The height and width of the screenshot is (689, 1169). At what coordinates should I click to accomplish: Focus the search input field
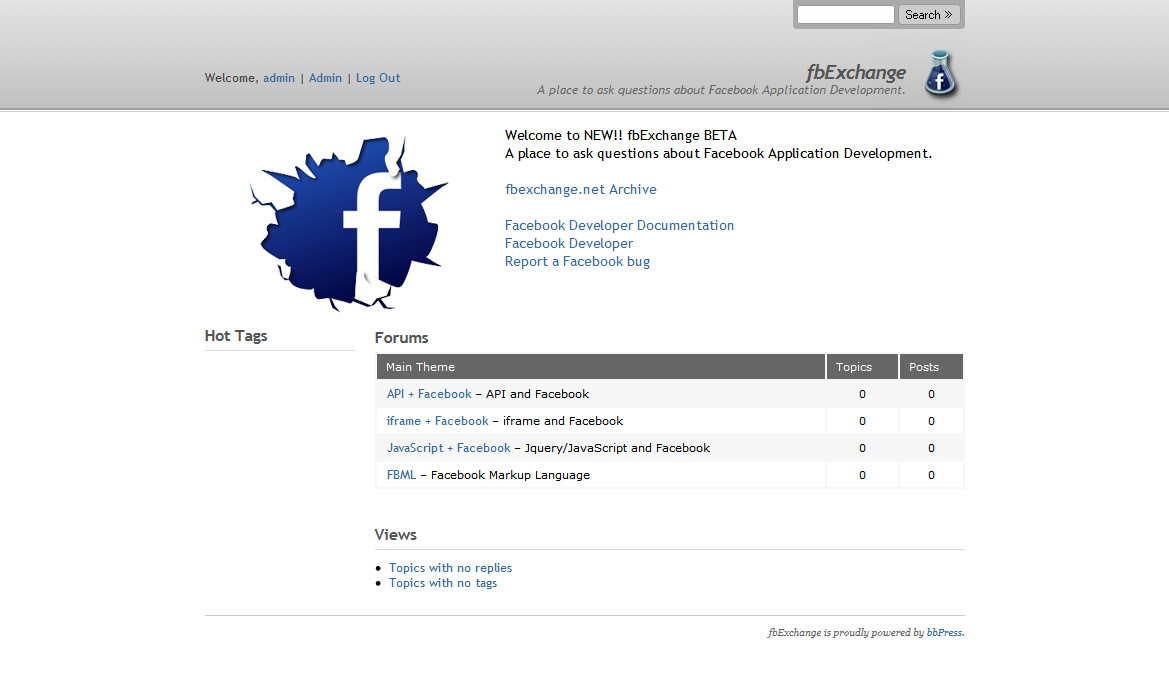coord(845,15)
